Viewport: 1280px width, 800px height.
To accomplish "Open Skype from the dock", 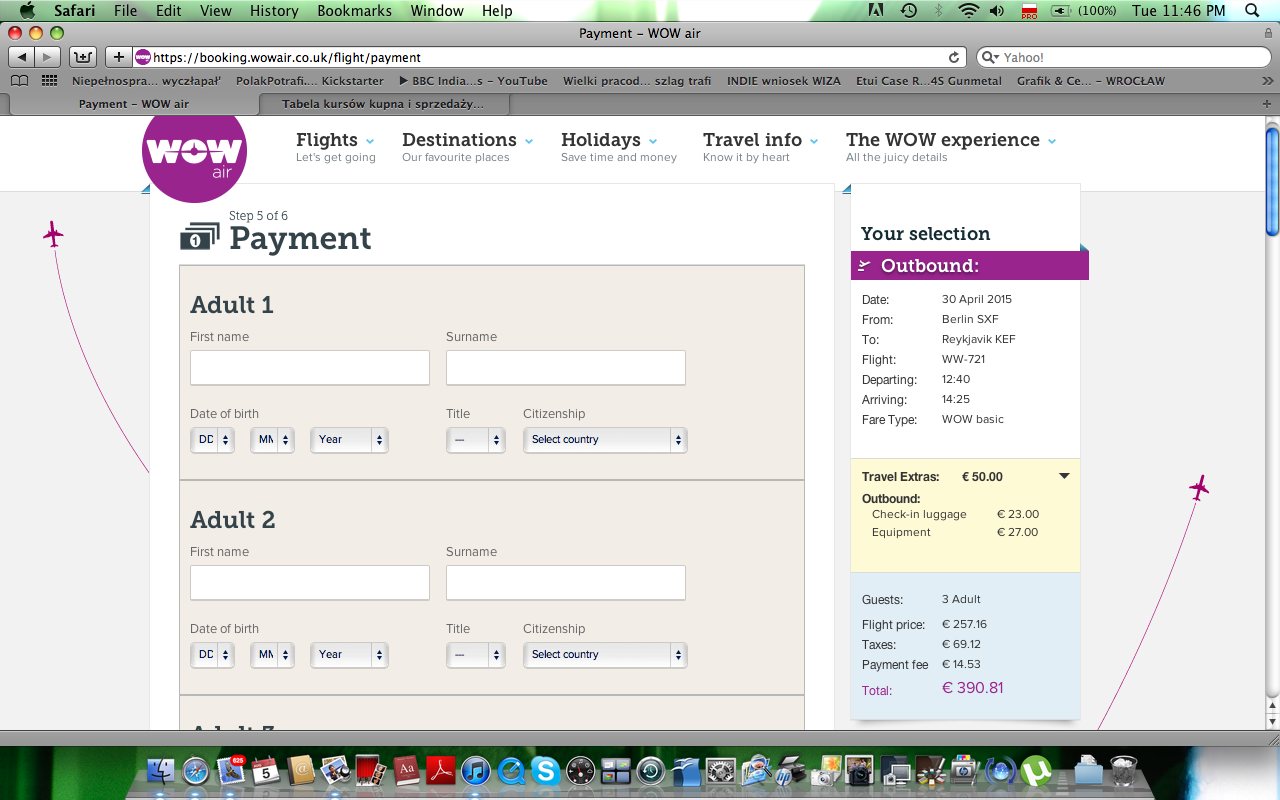I will [545, 771].
